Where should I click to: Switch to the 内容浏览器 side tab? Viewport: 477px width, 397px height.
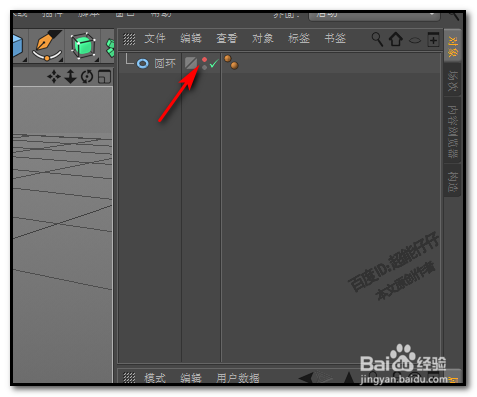(453, 131)
